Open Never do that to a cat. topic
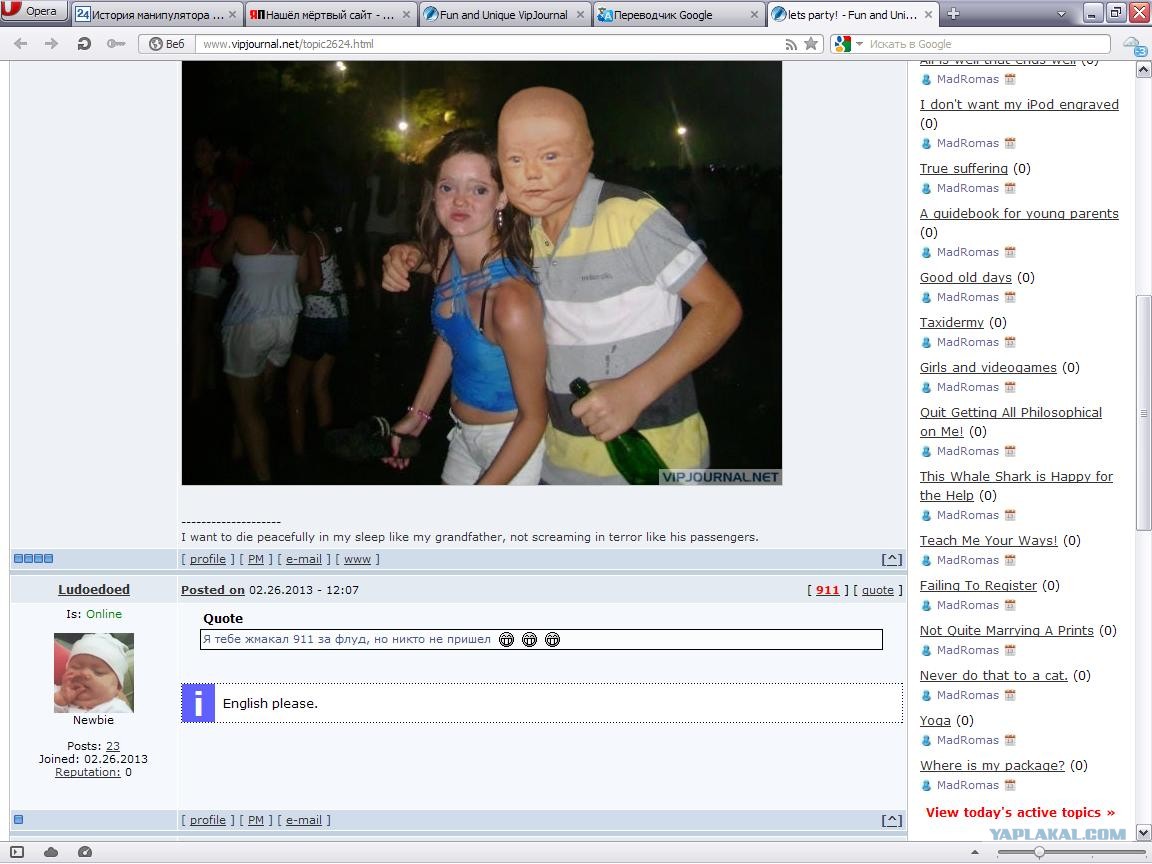 tap(993, 674)
